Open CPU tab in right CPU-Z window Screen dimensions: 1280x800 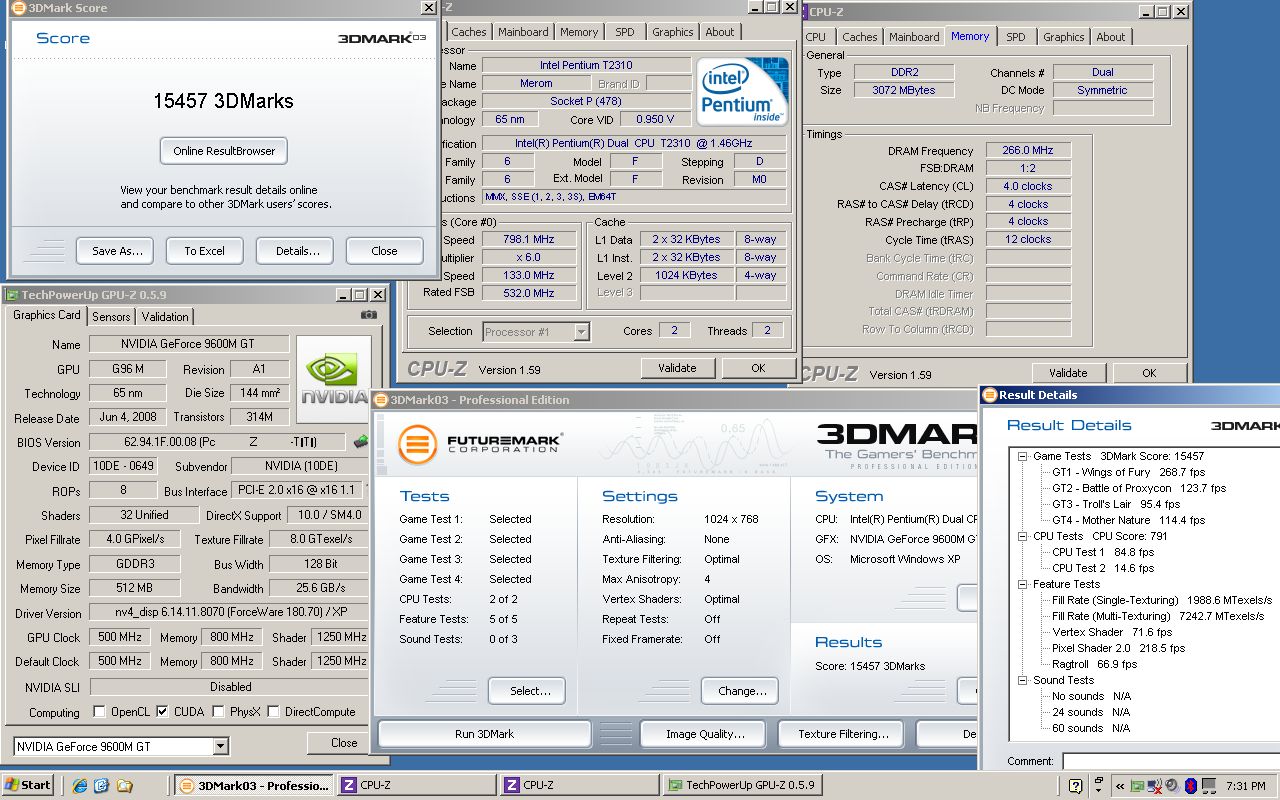click(x=816, y=37)
